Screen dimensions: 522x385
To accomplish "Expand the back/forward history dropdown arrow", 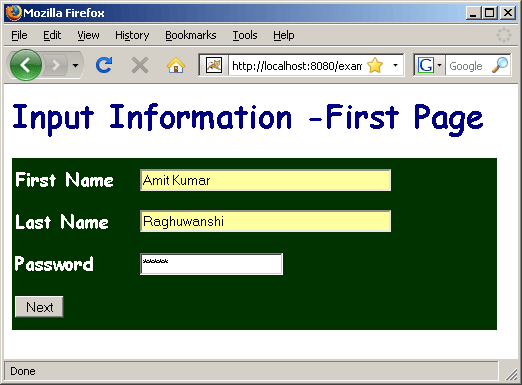I will point(76,65).
